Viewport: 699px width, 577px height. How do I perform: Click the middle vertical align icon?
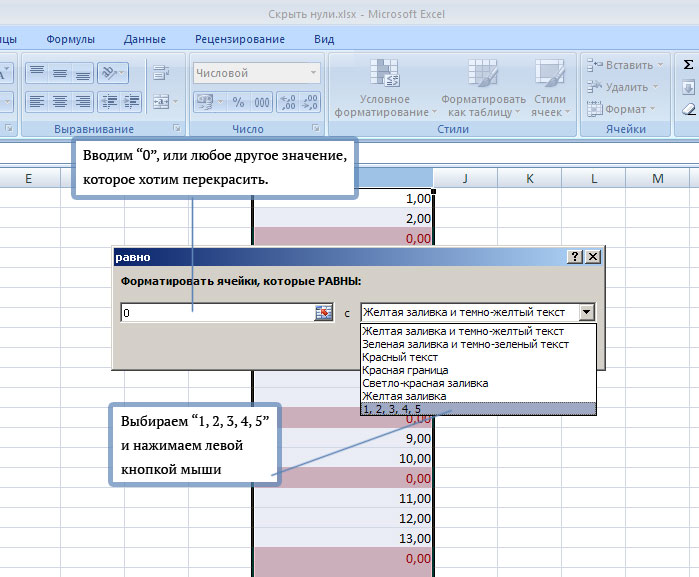tap(60, 73)
